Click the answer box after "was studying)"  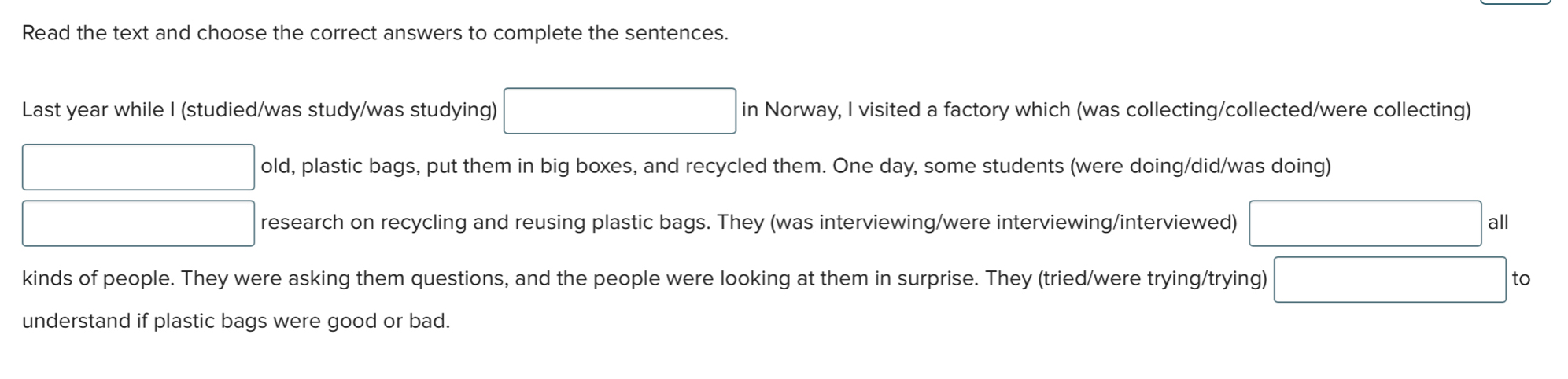[619, 111]
